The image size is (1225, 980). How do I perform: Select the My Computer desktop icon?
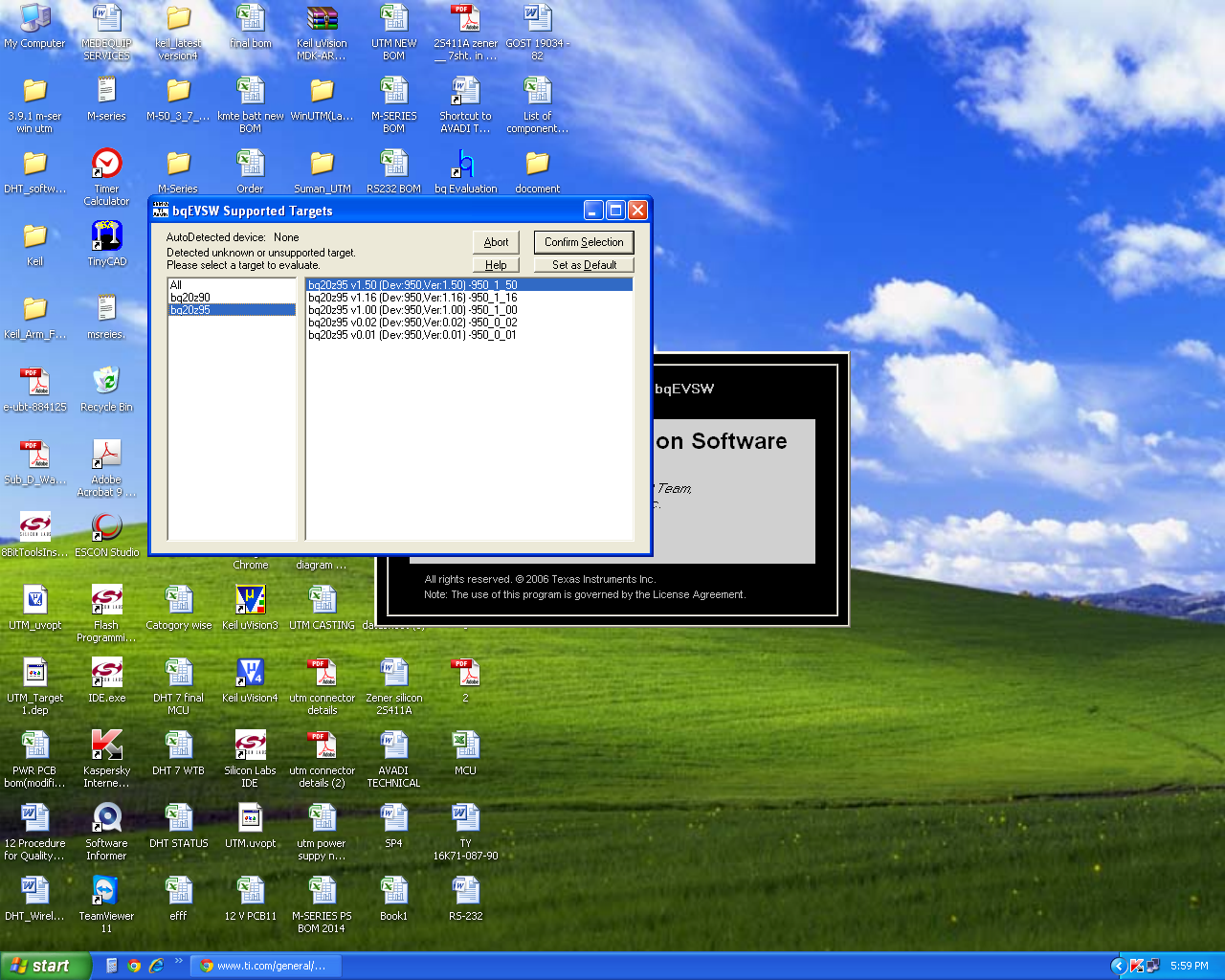[34, 27]
